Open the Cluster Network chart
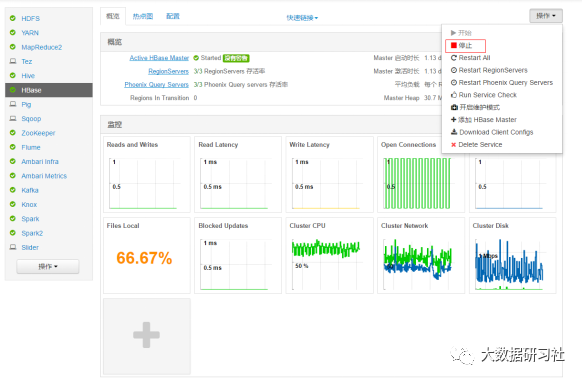Viewport: 583px width, 381px height. [421, 256]
